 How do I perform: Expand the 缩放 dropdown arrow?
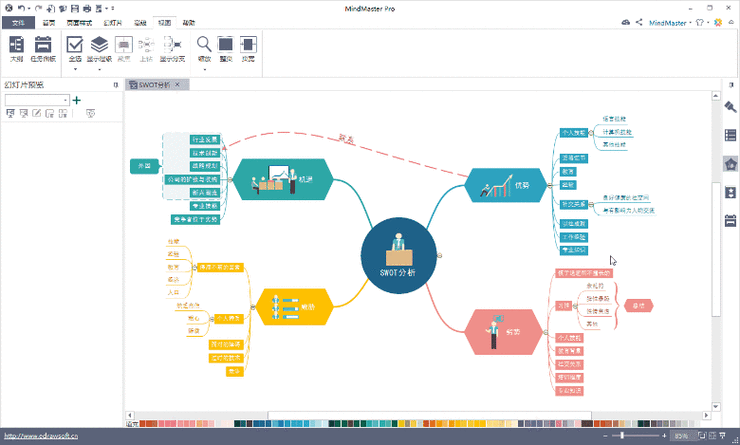point(204,69)
